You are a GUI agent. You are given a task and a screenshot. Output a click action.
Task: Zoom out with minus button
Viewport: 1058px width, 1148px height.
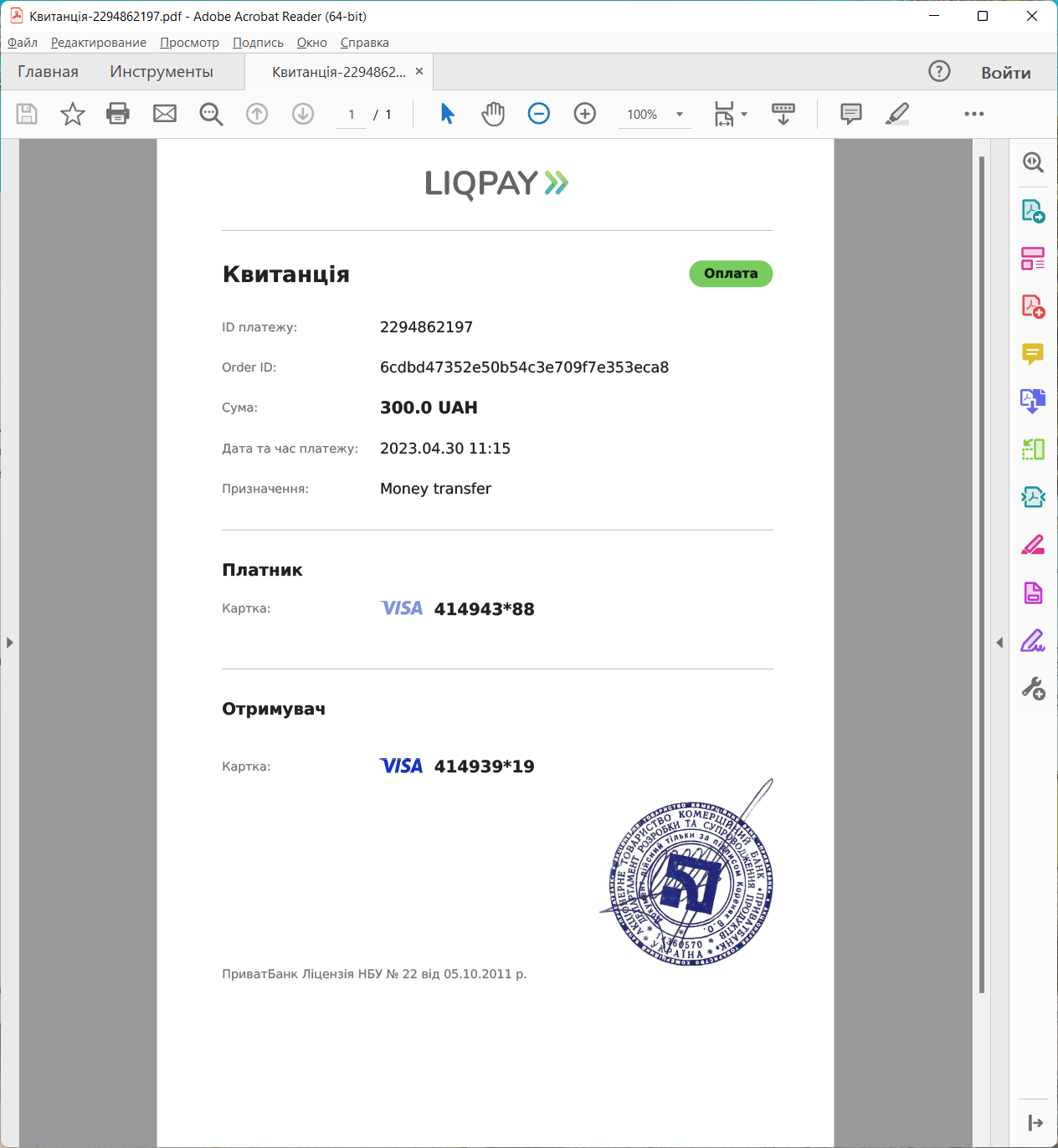click(x=539, y=114)
